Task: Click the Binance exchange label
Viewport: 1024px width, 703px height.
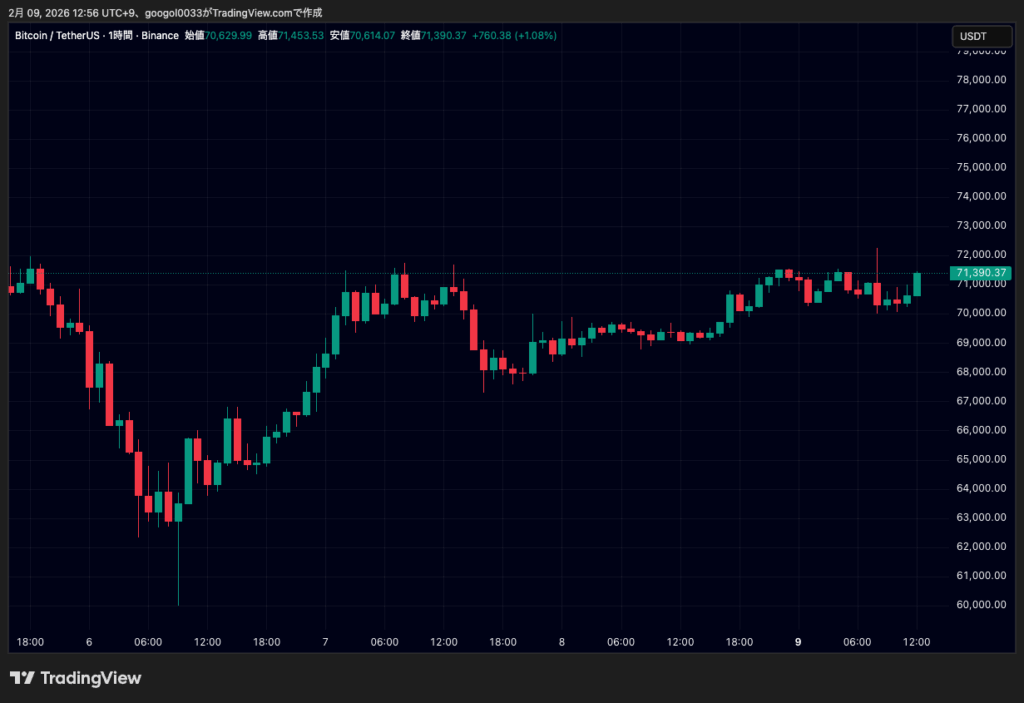Action: point(160,36)
